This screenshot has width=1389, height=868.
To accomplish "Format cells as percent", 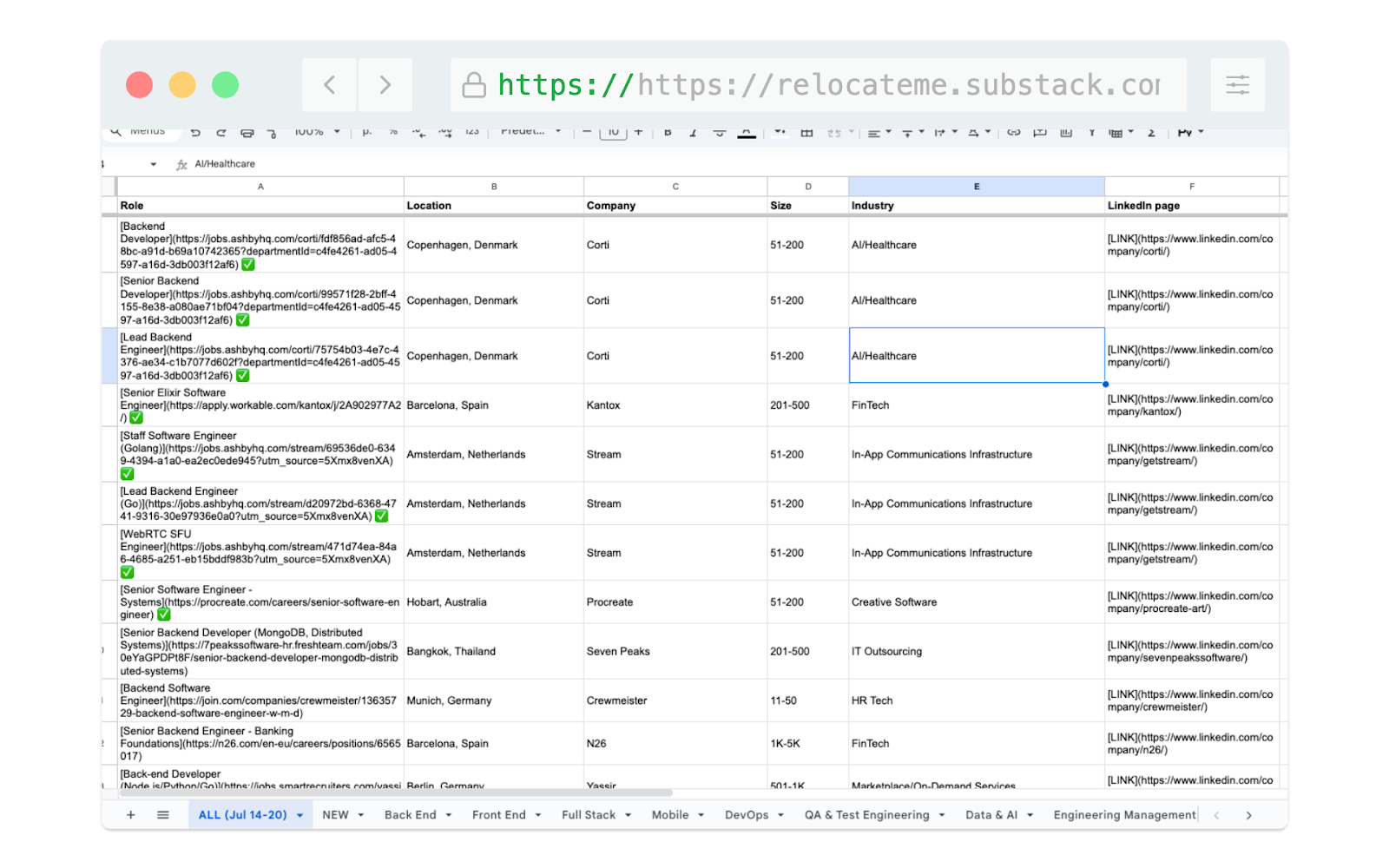I will [393, 132].
